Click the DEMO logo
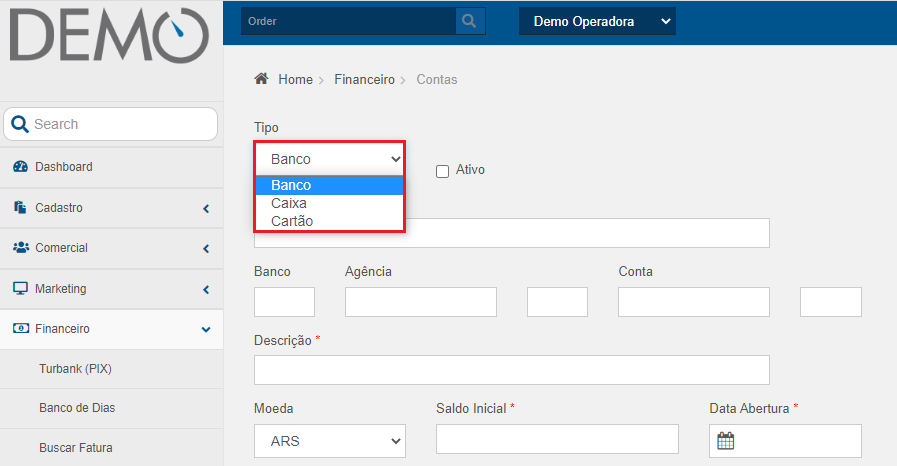 tap(109, 35)
